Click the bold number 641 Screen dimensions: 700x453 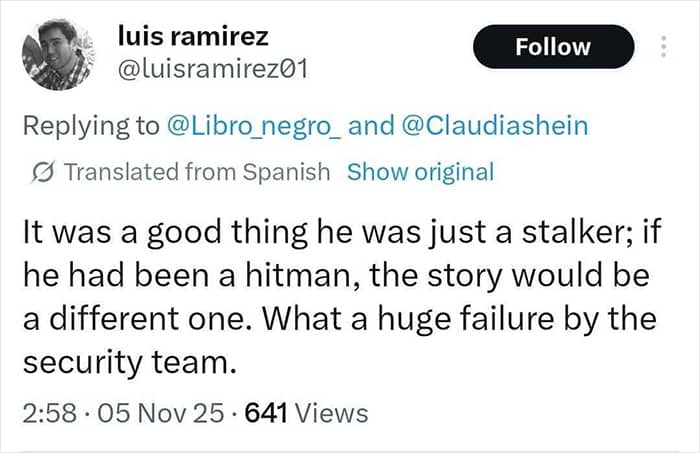point(266,412)
